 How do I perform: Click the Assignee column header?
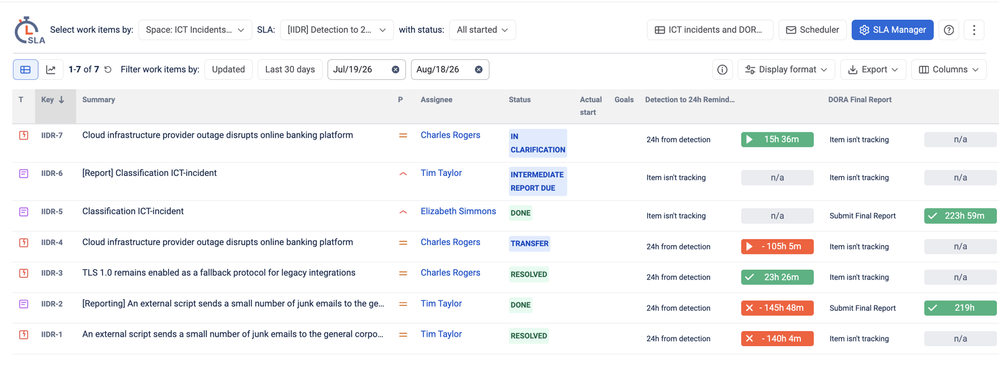(x=436, y=99)
